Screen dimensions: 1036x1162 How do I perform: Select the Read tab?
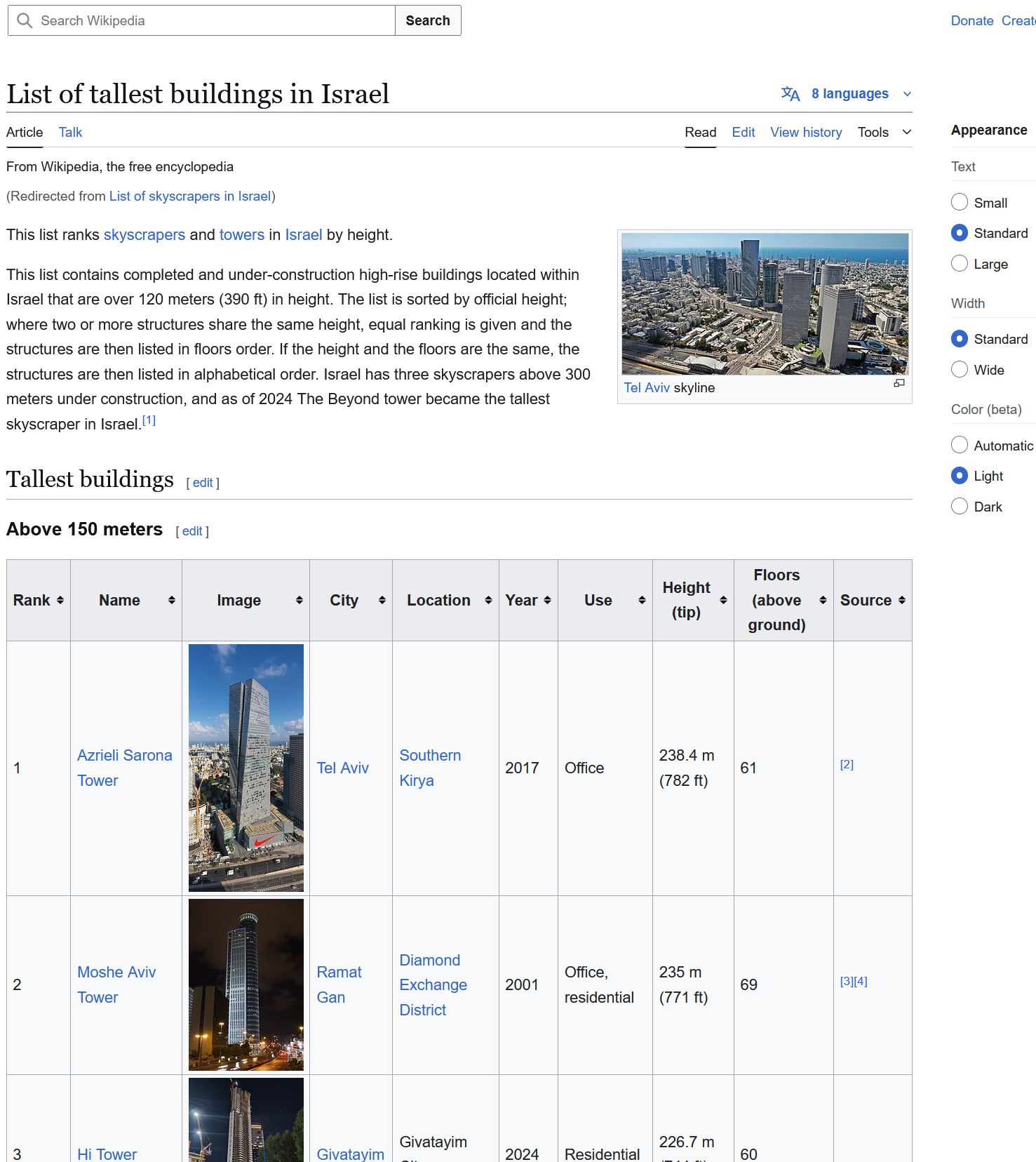coord(701,132)
